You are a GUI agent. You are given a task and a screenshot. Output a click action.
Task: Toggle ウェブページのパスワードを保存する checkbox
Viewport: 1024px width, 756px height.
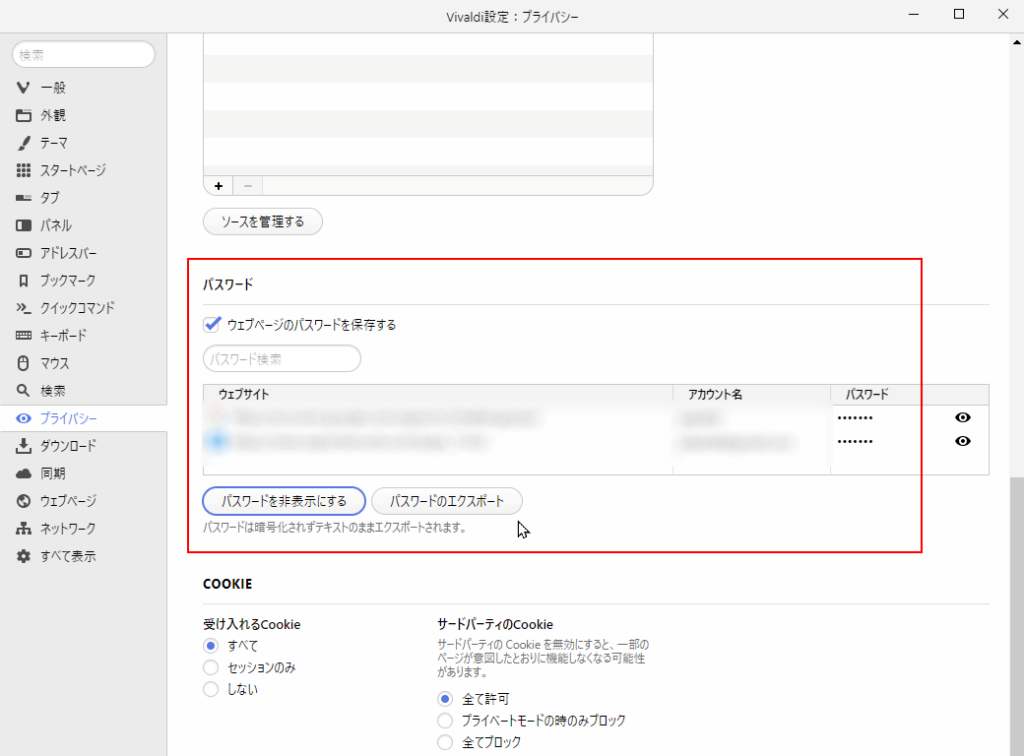tap(212, 324)
